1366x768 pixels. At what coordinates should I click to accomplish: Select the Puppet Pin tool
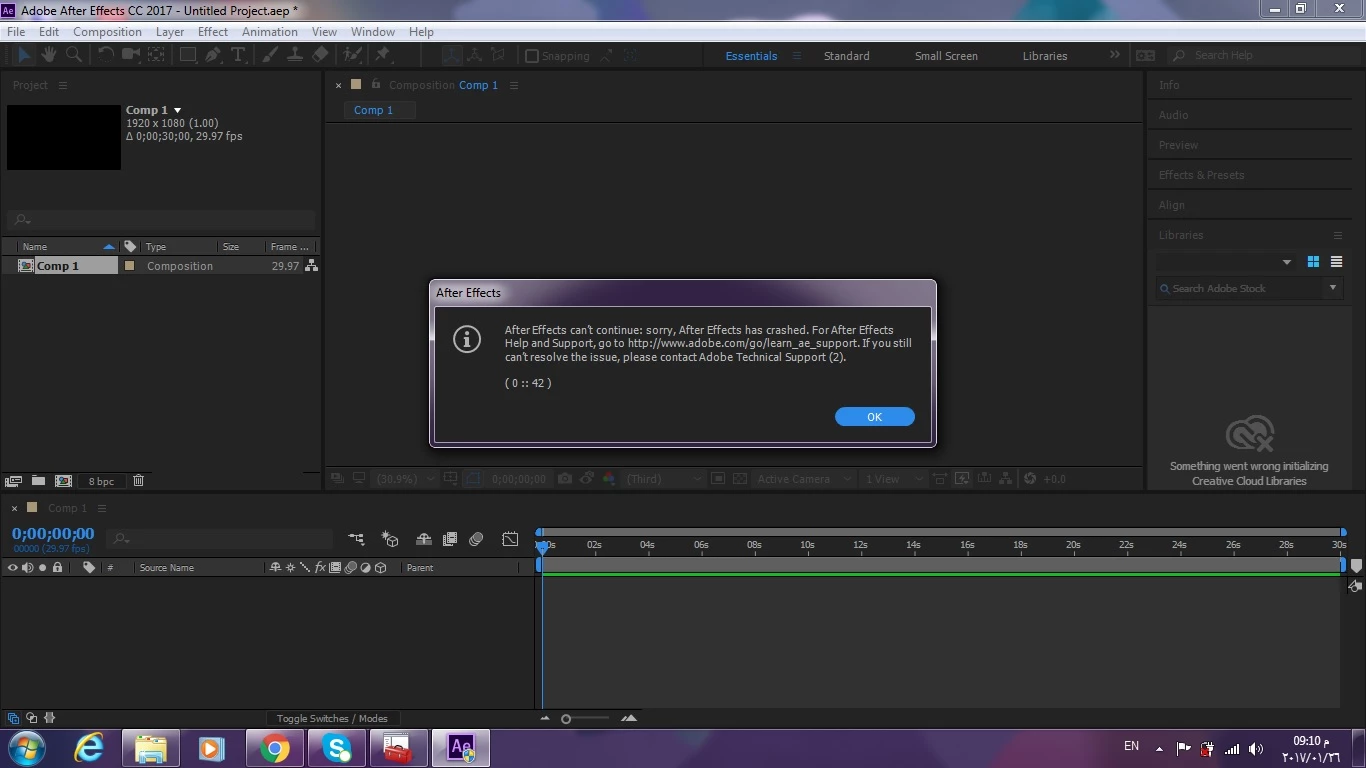click(x=383, y=55)
